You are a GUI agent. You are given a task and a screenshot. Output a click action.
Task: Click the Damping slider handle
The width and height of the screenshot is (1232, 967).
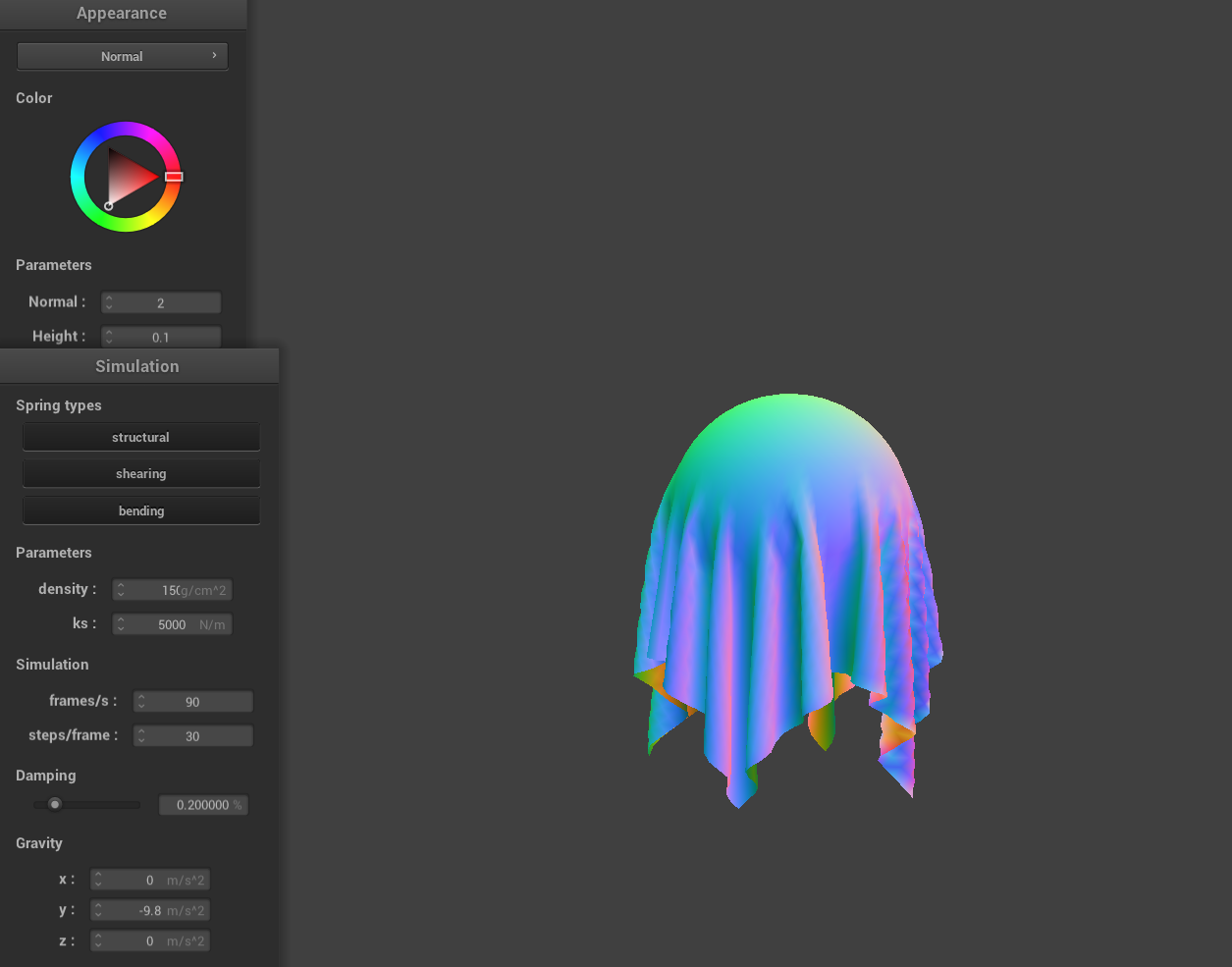[55, 804]
